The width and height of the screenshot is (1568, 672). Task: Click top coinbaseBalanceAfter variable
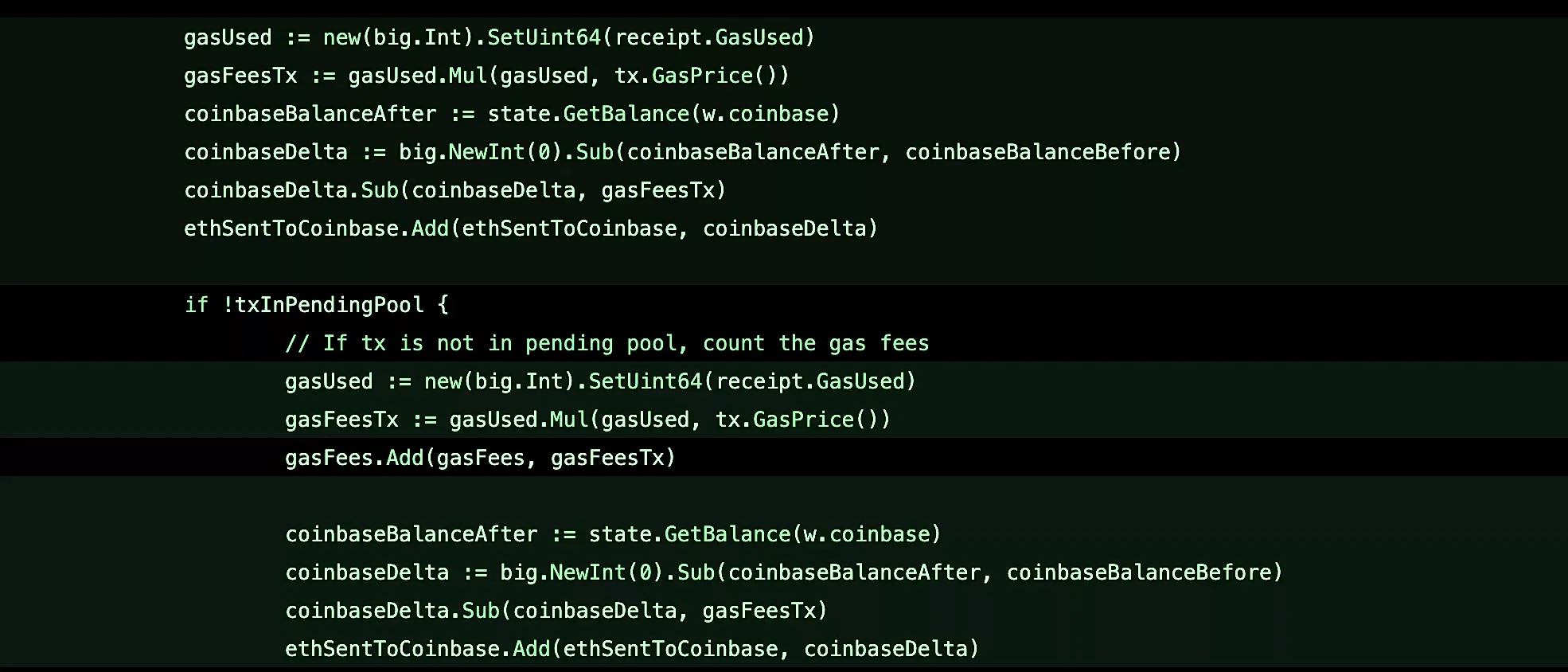click(310, 114)
